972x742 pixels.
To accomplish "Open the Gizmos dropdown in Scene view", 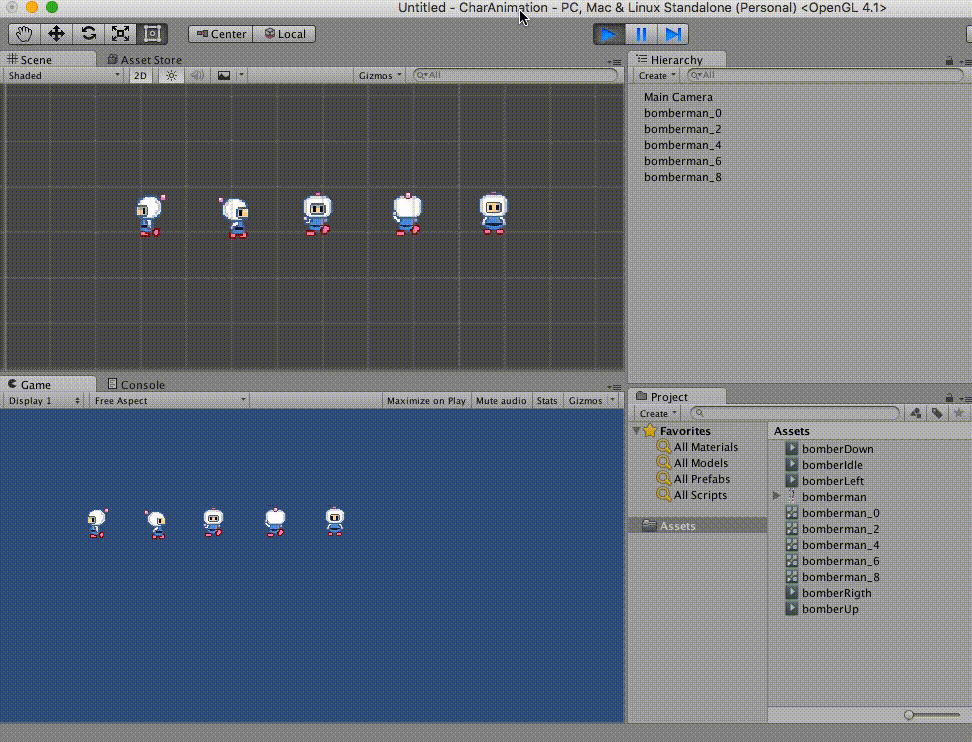I will (379, 74).
